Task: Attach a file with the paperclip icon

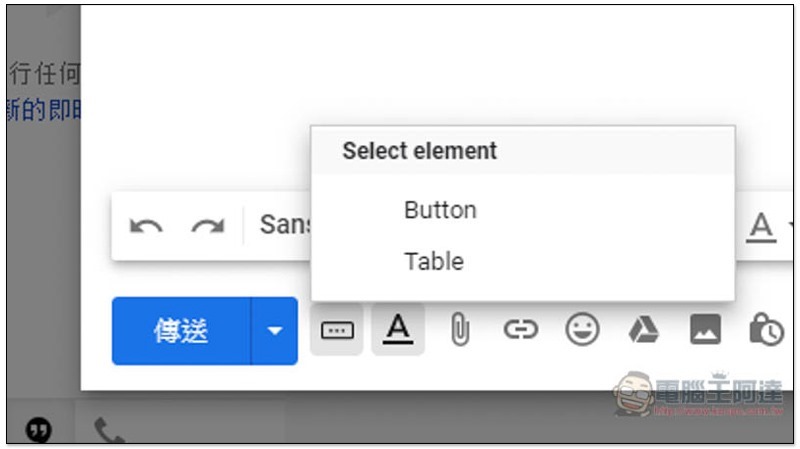Action: click(459, 329)
